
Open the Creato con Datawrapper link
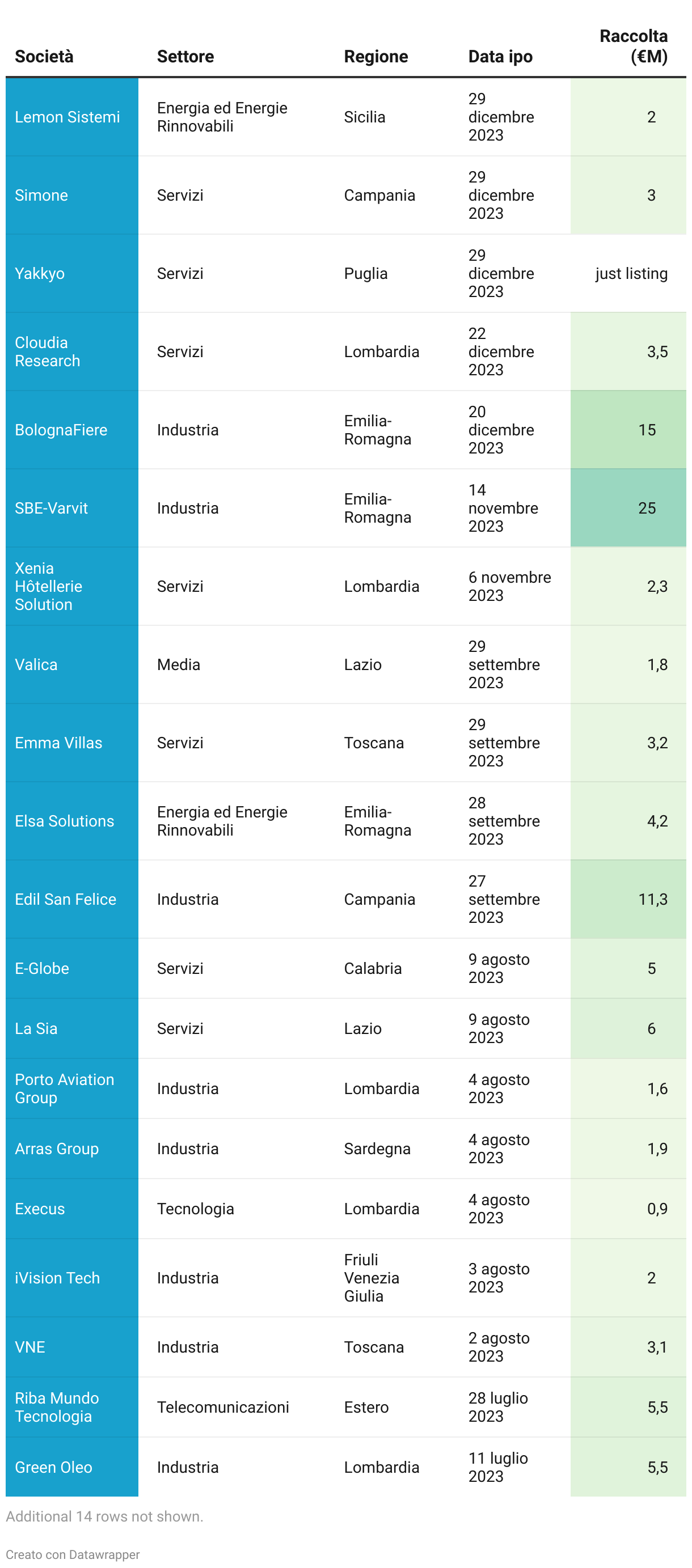click(73, 1554)
